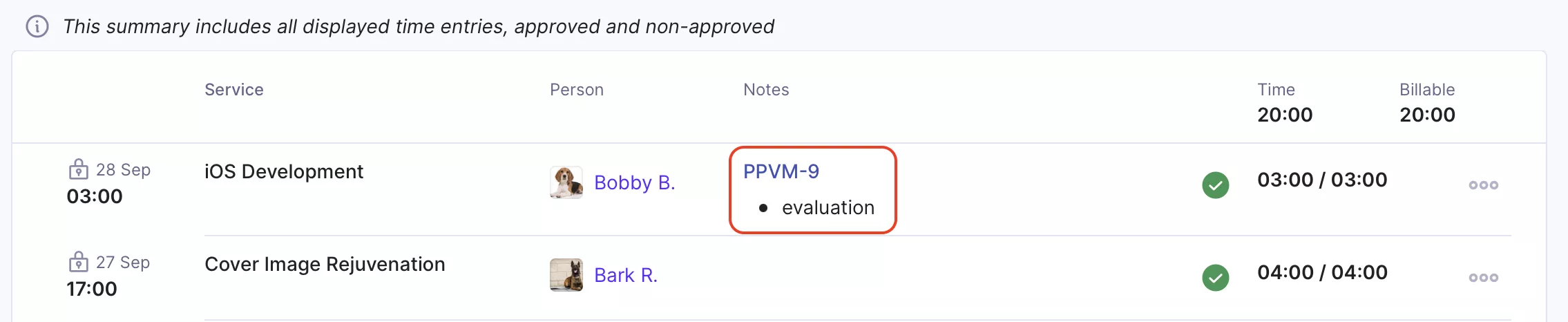Select the Cover Image Rejuvenation service entry
Screen dimensions: 1568x322
(x=325, y=264)
